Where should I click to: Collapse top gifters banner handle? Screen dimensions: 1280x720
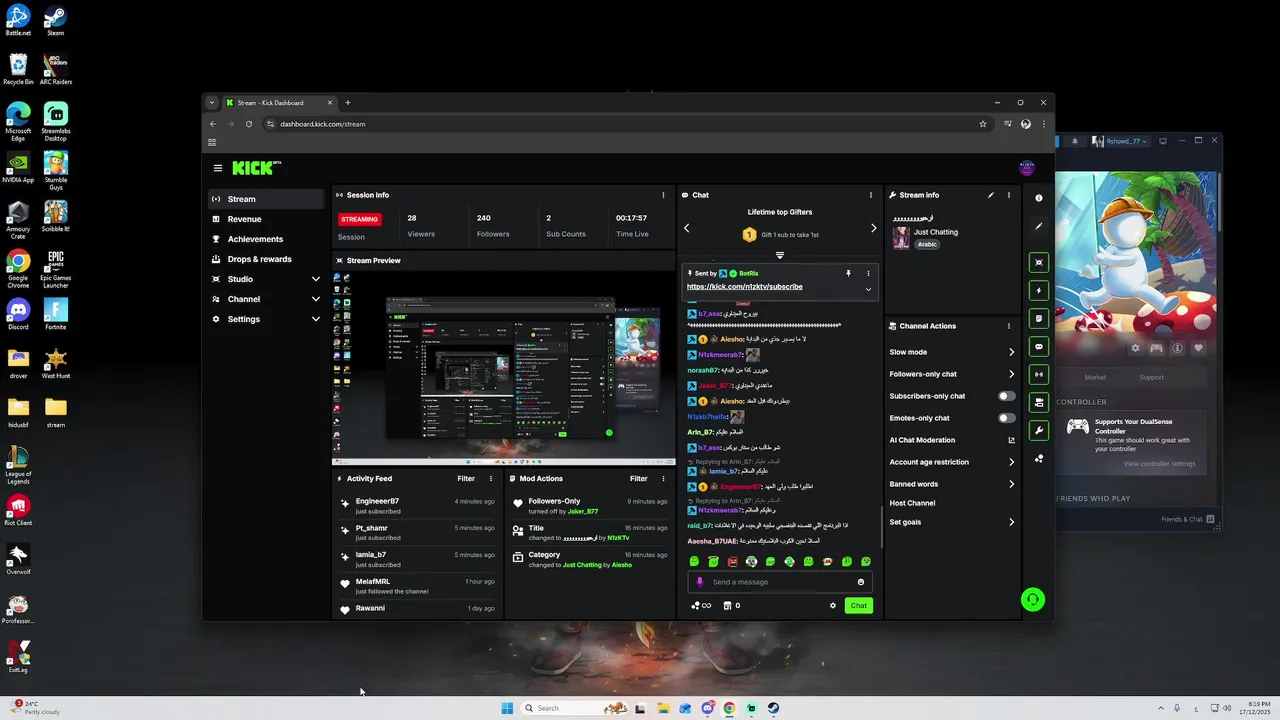coord(780,256)
